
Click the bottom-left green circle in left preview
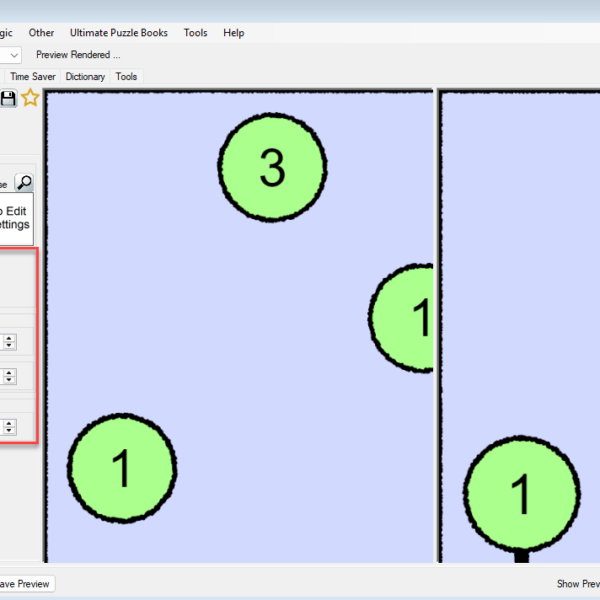click(x=122, y=467)
